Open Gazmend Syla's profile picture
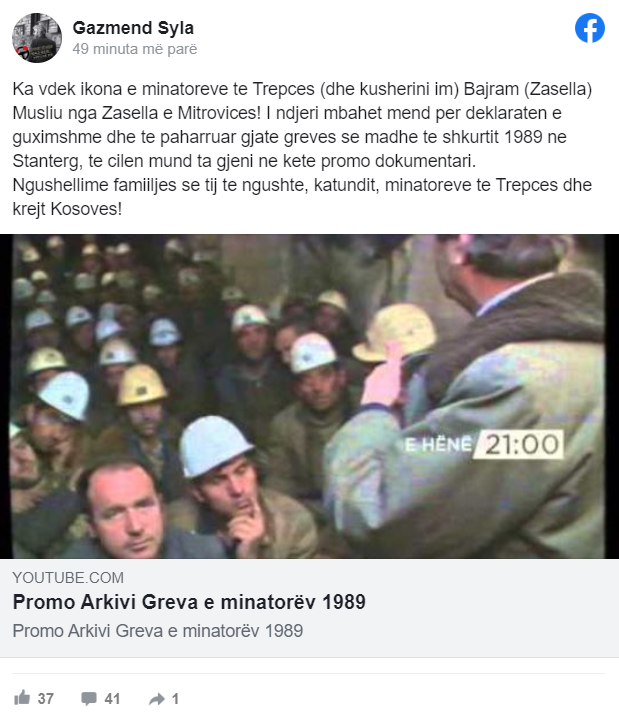The width and height of the screenshot is (619, 720). (37, 38)
